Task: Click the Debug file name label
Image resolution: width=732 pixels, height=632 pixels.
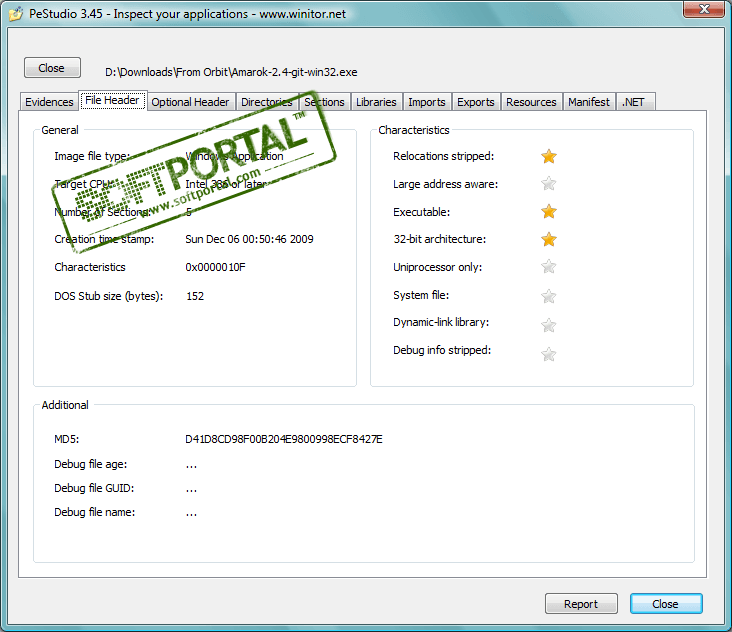Action: click(x=94, y=513)
